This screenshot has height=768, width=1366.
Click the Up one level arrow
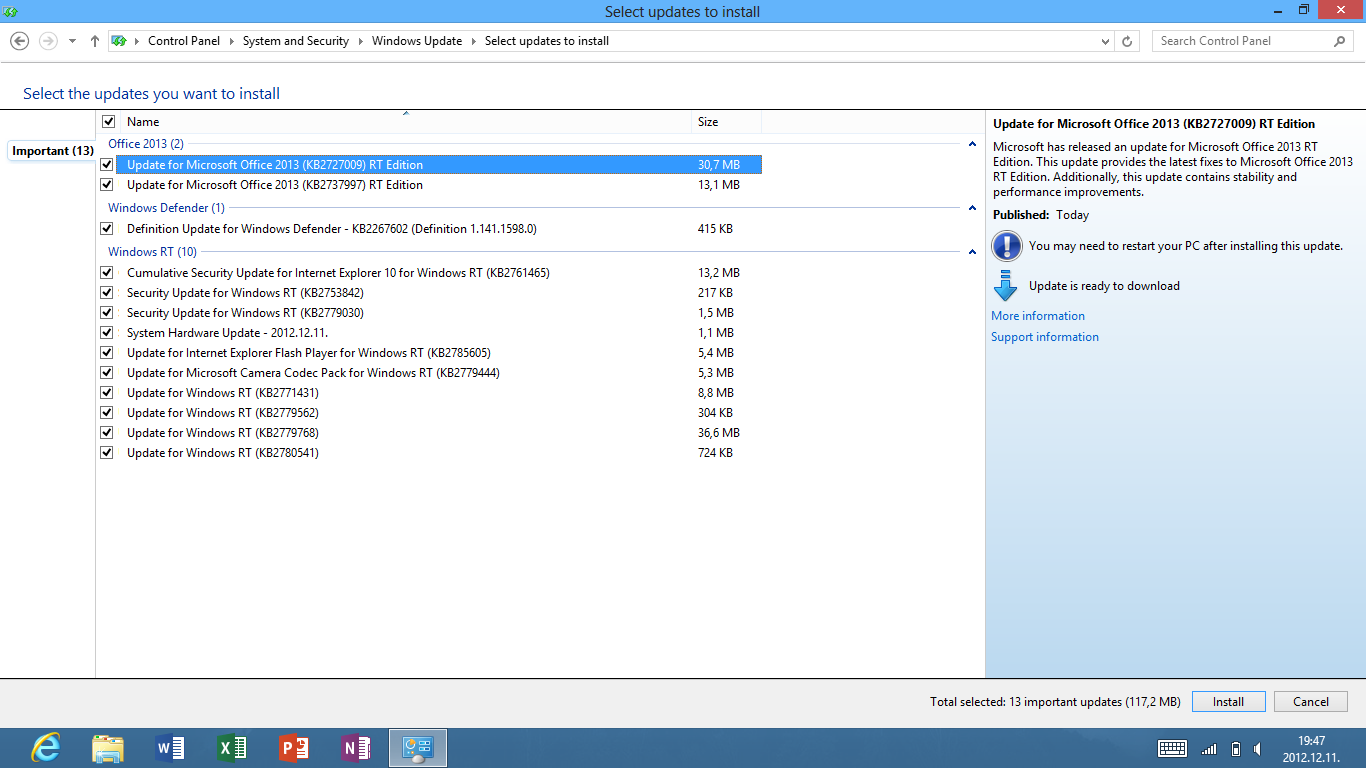click(x=95, y=41)
